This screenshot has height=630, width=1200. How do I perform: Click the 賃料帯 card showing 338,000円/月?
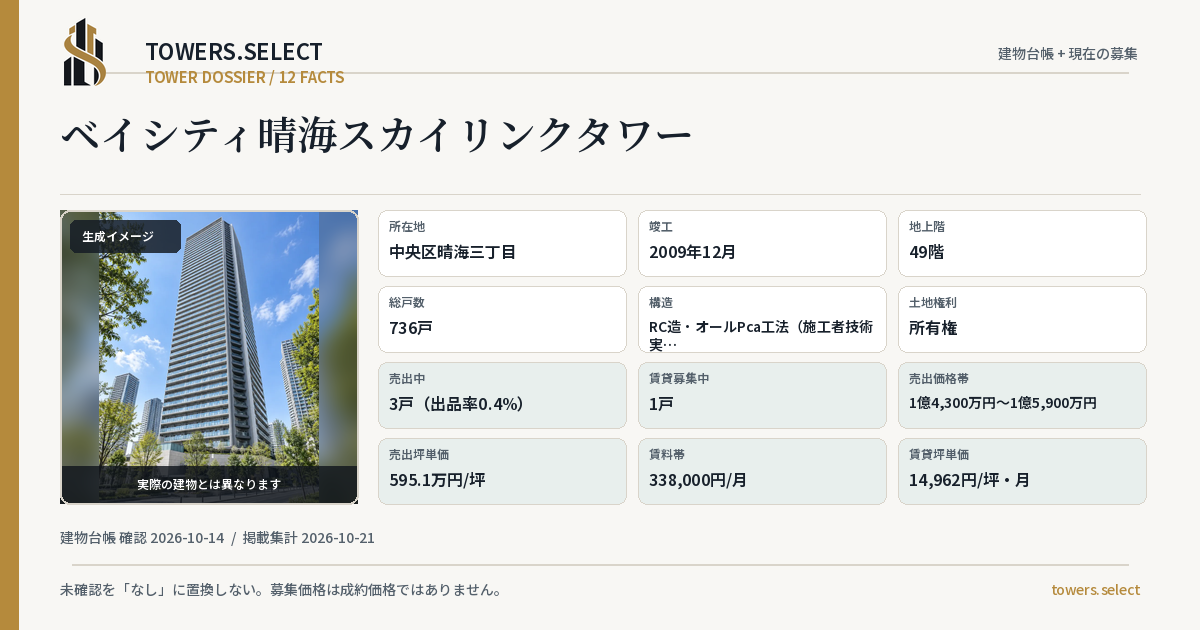coord(762,471)
